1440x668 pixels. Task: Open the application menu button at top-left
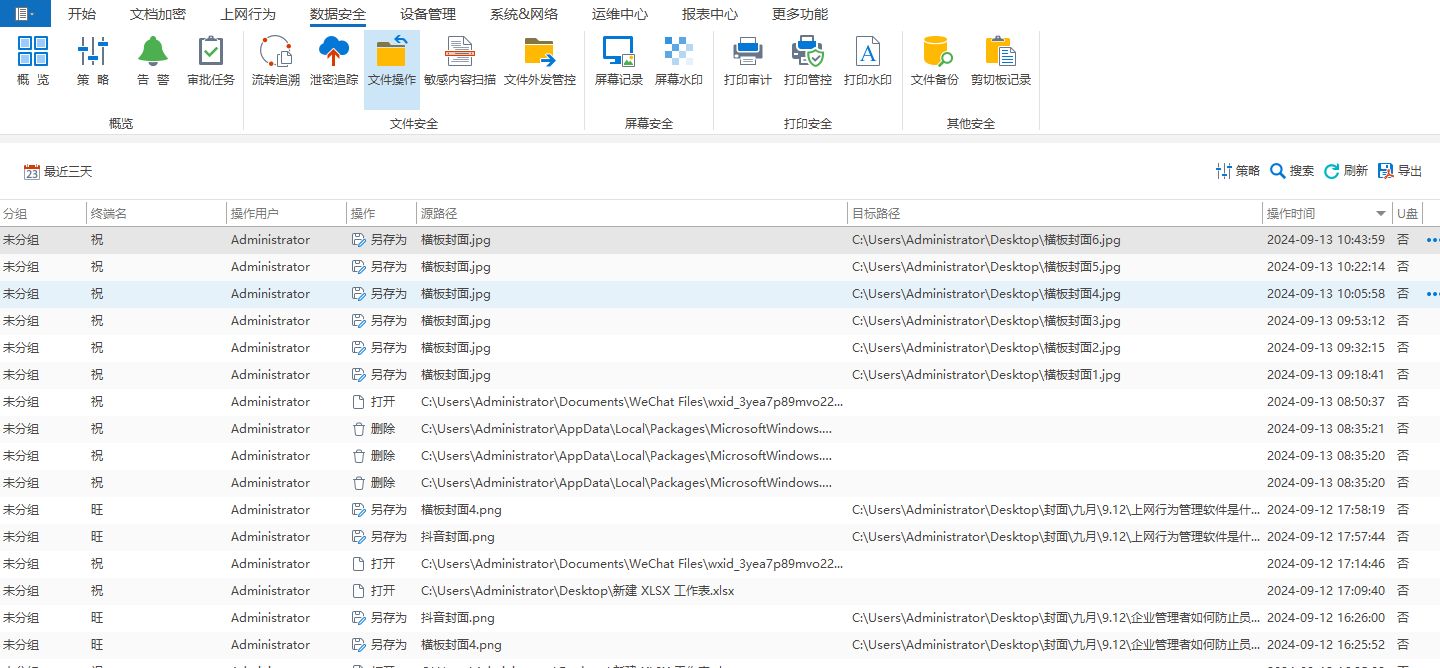tap(25, 13)
